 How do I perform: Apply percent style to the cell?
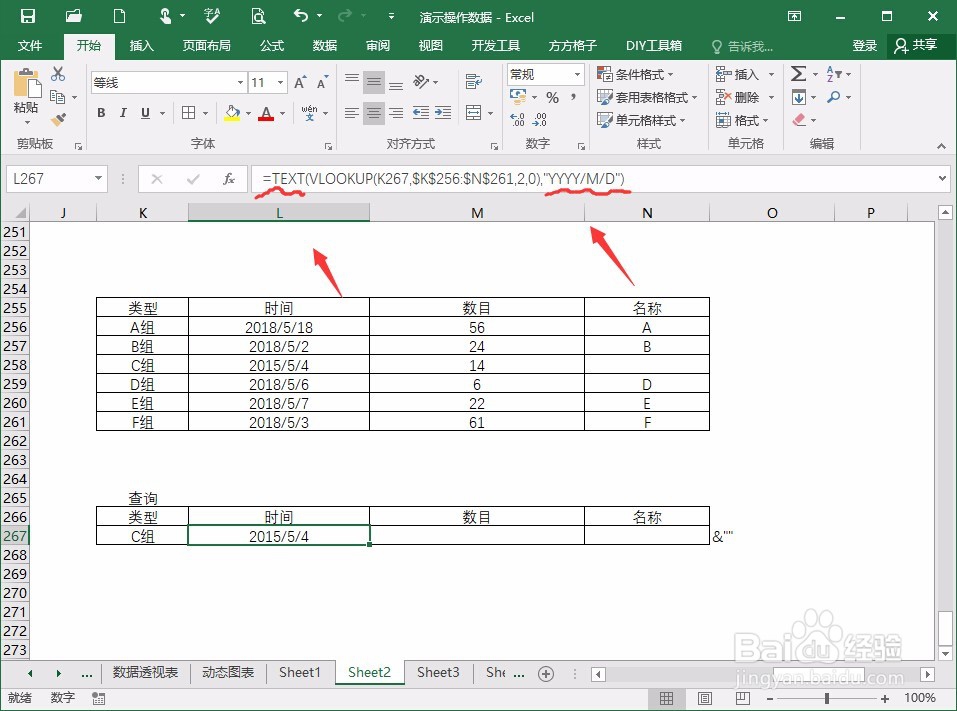coord(552,98)
